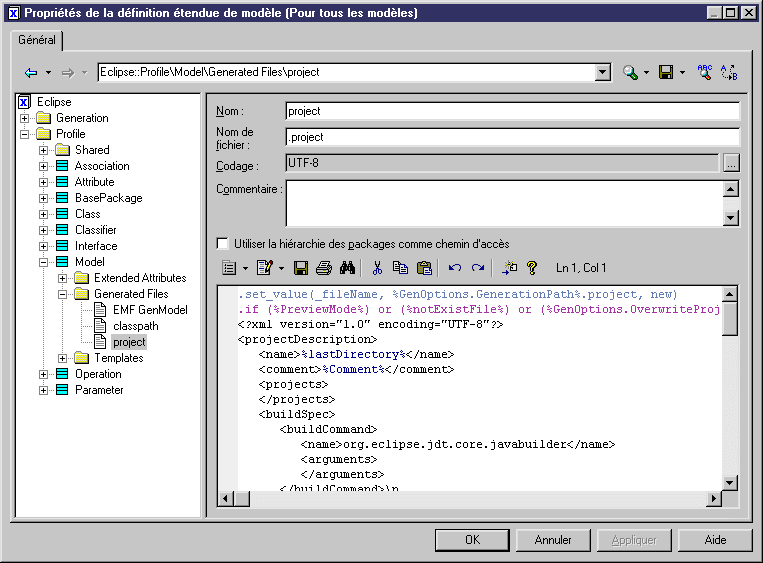Go back with the blue left arrow
The height and width of the screenshot is (563, 763).
[x=31, y=73]
